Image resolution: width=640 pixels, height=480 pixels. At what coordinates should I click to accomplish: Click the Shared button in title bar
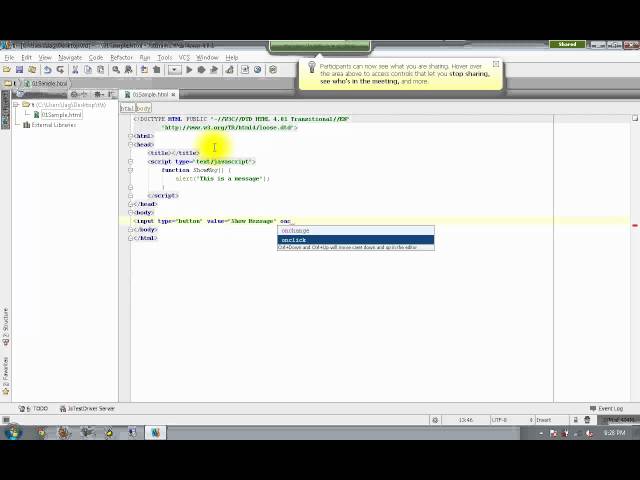point(567,44)
